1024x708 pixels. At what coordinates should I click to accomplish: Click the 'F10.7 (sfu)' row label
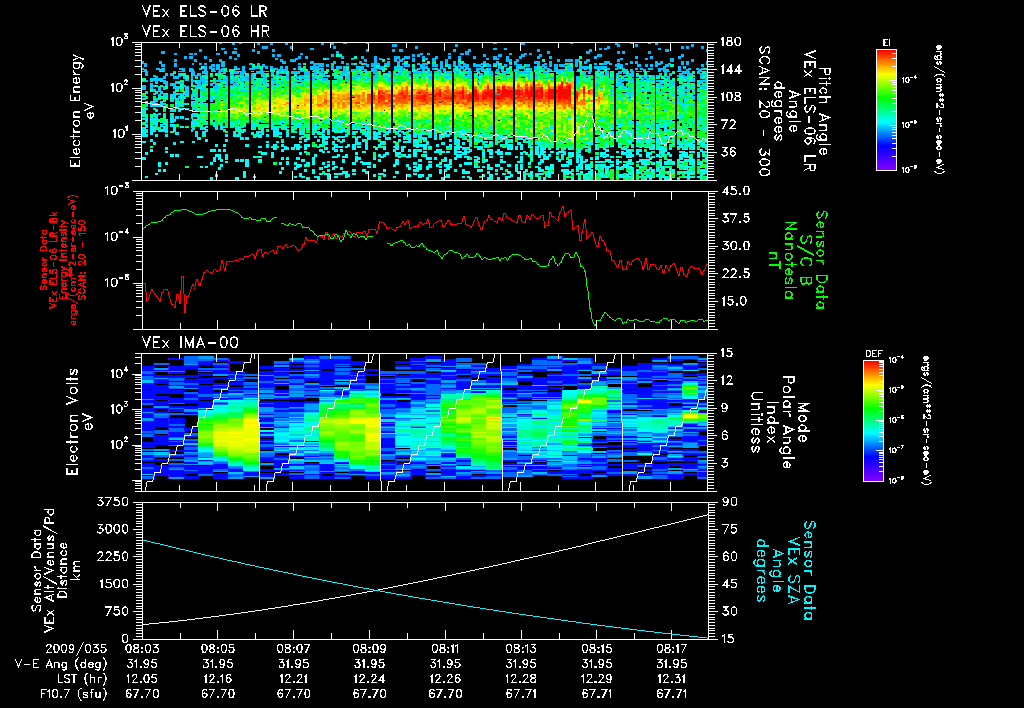tap(72, 694)
